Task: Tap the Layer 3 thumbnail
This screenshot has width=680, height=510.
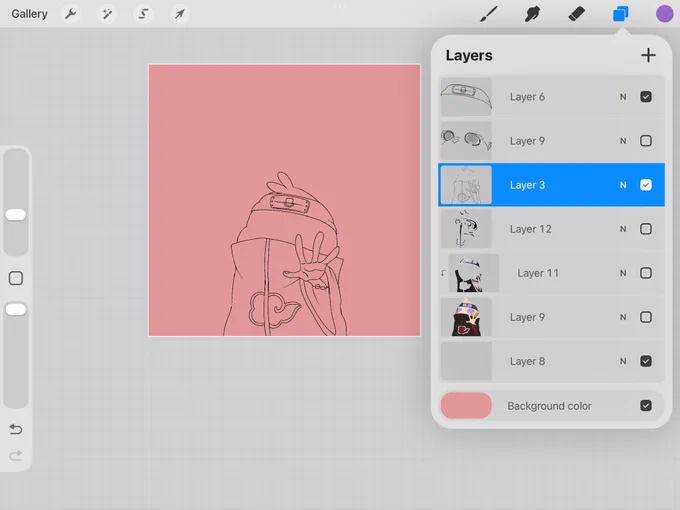Action: 466,185
